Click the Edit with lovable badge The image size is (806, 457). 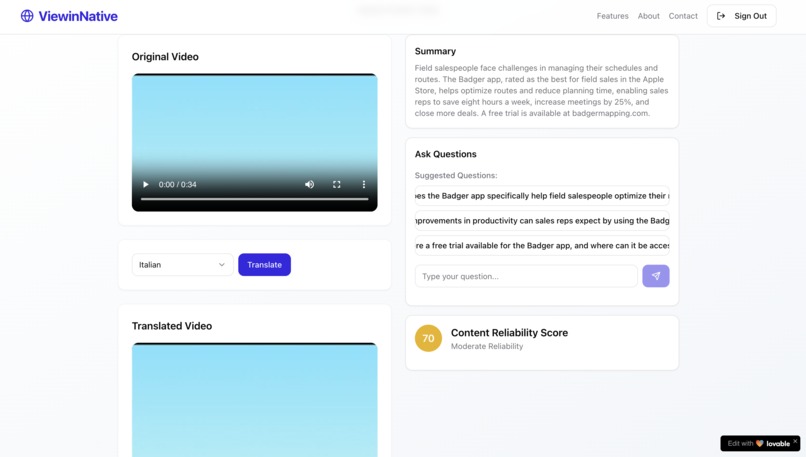756,443
